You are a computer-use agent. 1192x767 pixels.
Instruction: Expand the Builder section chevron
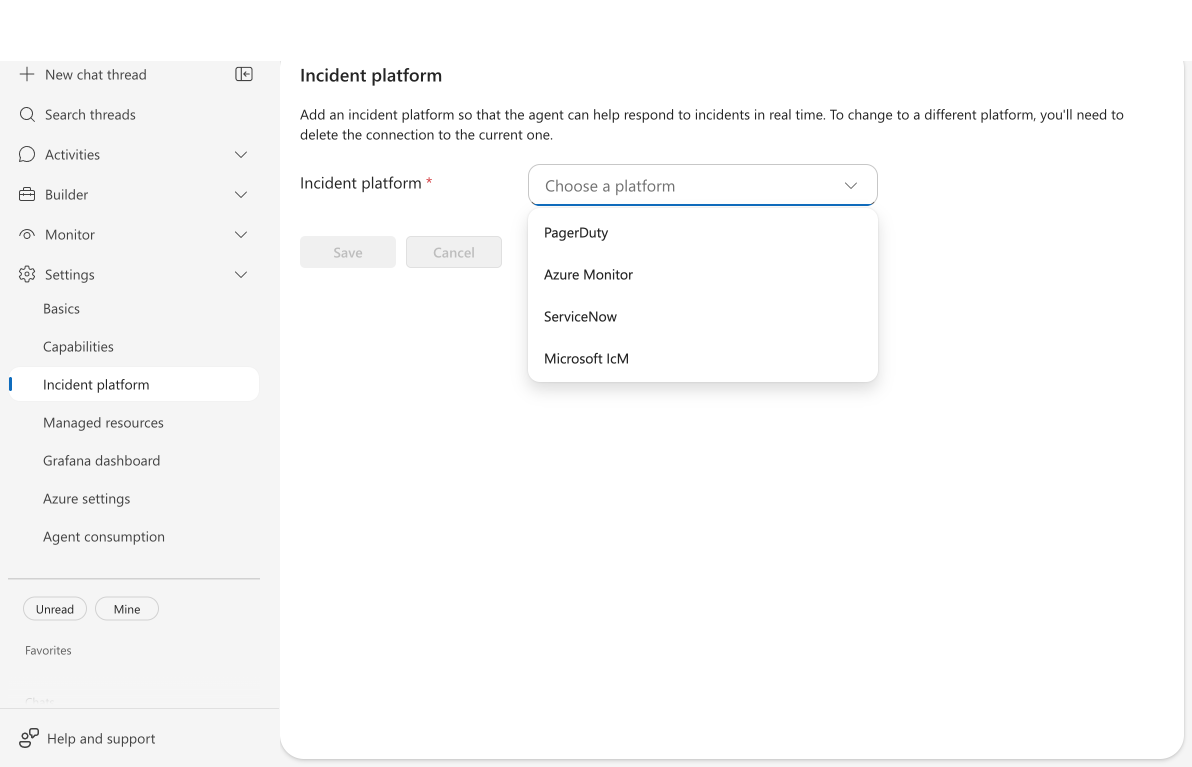241,195
